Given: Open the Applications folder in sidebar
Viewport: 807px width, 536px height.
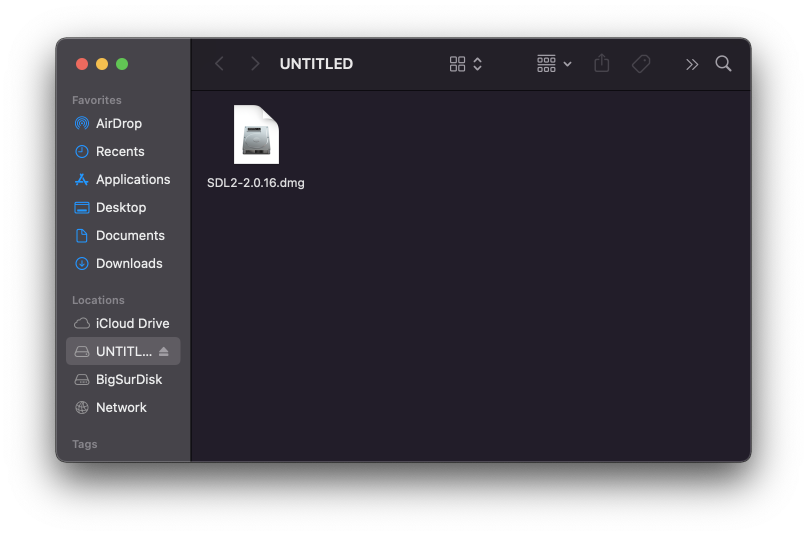Looking at the screenshot, I should click(83, 180).
